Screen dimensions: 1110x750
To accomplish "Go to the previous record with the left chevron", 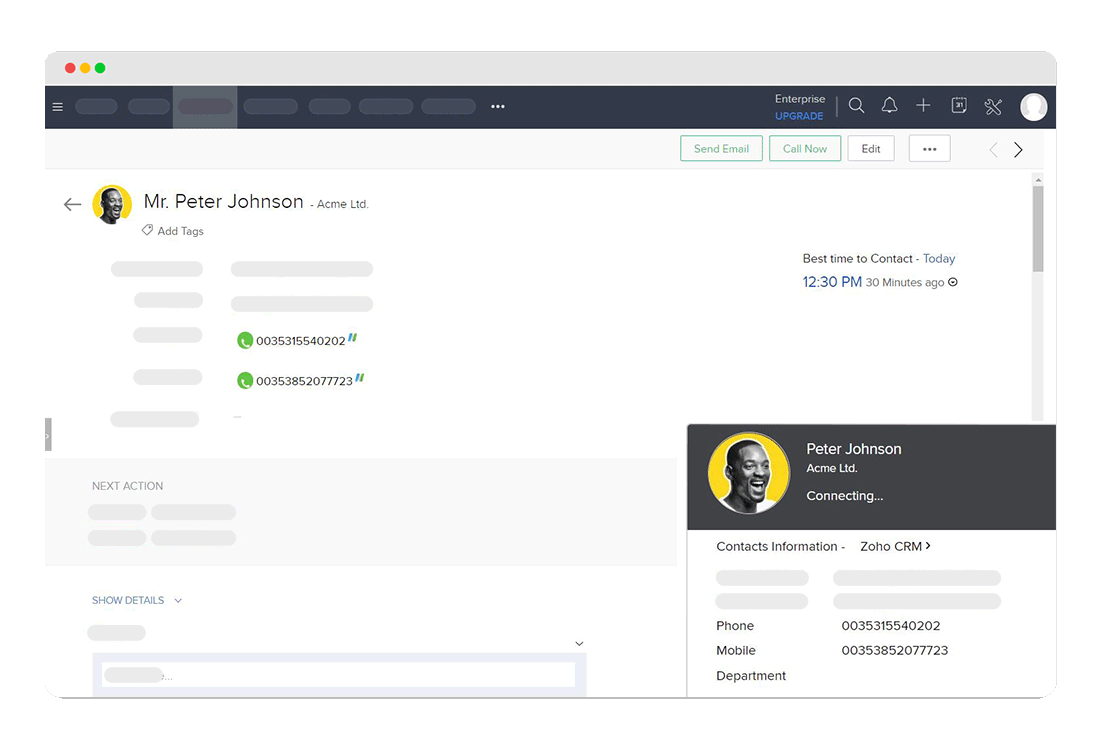I will coord(993,149).
